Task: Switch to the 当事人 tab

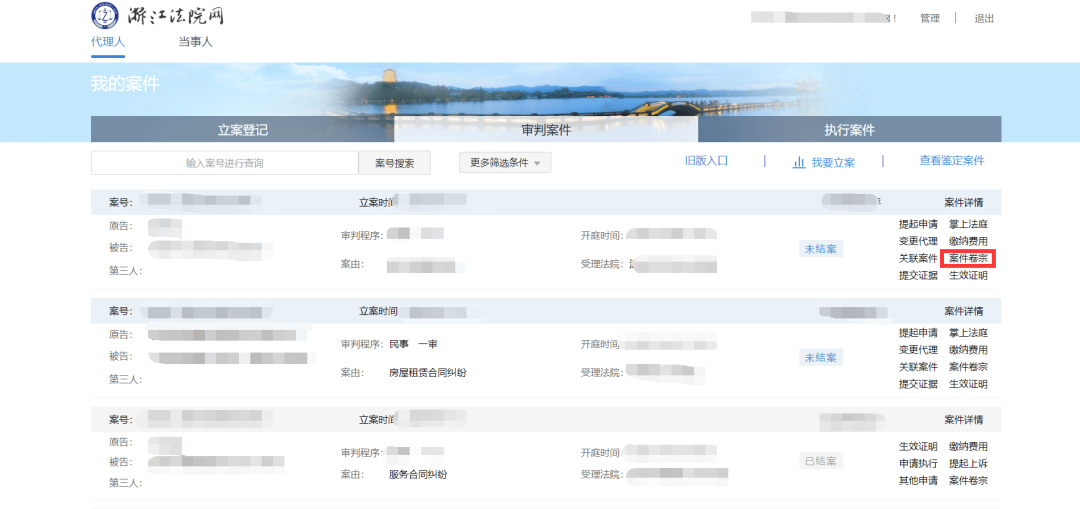Action: pos(196,41)
